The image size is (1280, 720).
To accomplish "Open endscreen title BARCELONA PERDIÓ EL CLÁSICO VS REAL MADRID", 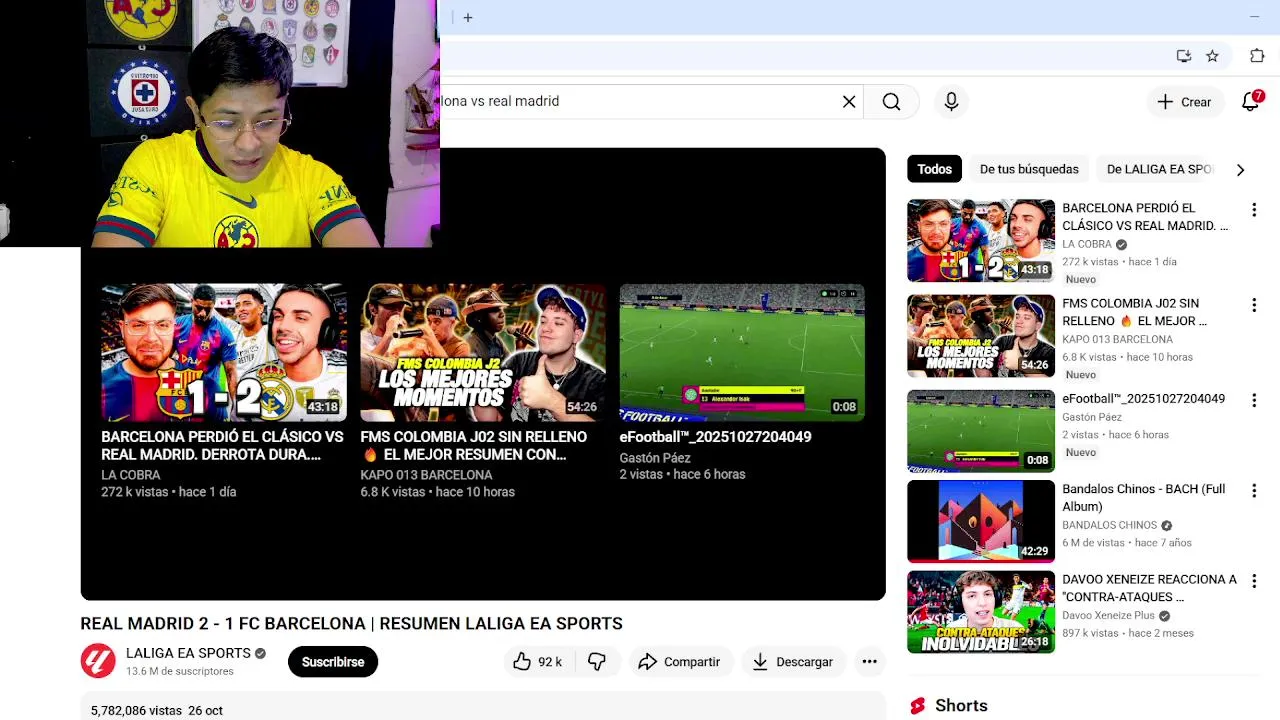I will [222, 446].
